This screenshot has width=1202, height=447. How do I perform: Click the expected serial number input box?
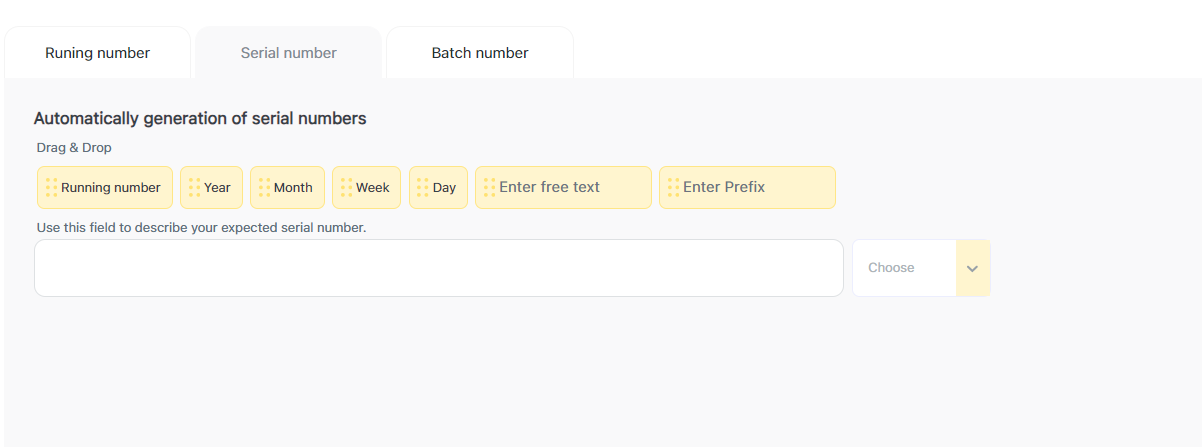(x=438, y=268)
